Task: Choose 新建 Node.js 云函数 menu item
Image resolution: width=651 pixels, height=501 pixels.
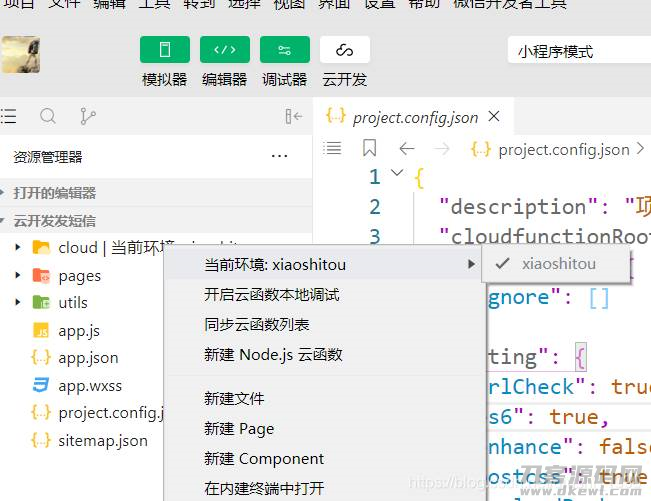Action: (x=273, y=355)
